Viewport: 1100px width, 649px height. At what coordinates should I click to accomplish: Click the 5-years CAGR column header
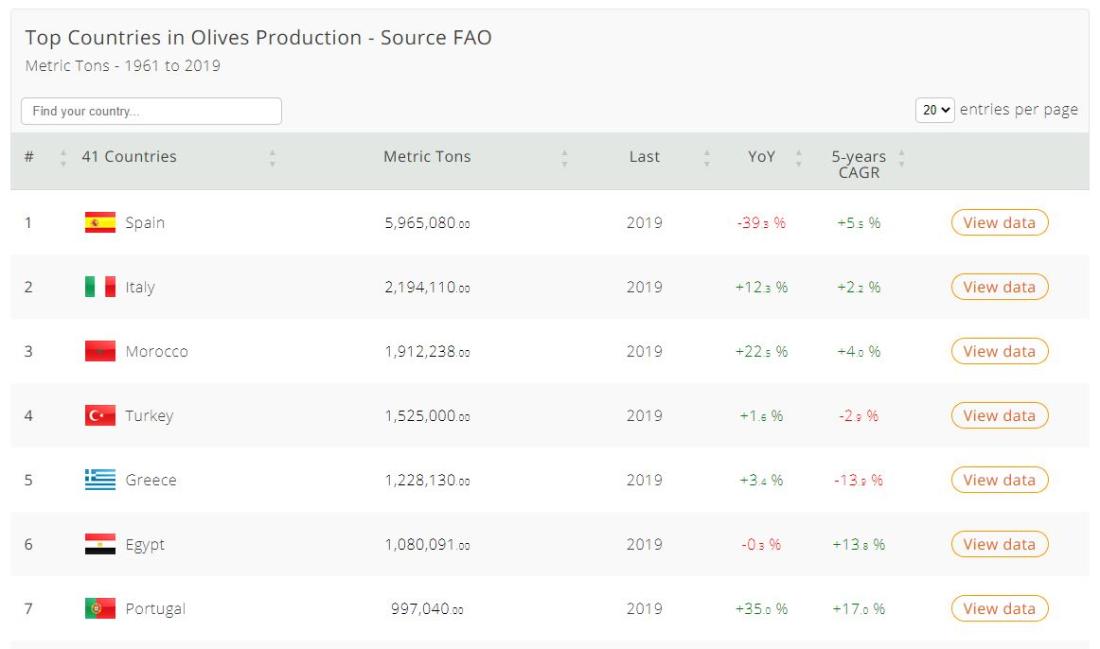859,164
